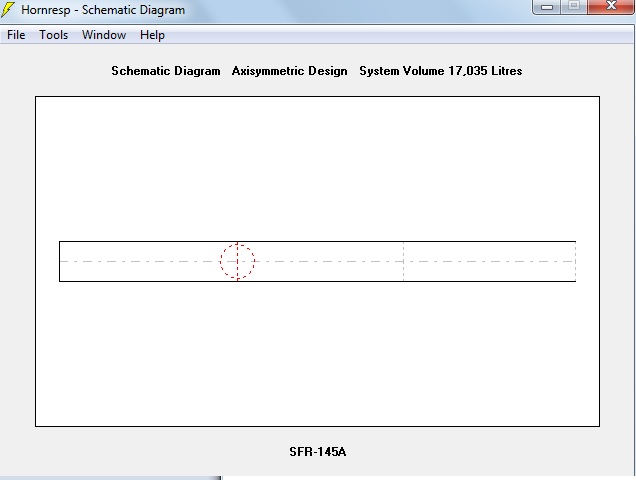636x480 pixels.
Task: Click the red dashed driver circle
Action: click(x=237, y=261)
